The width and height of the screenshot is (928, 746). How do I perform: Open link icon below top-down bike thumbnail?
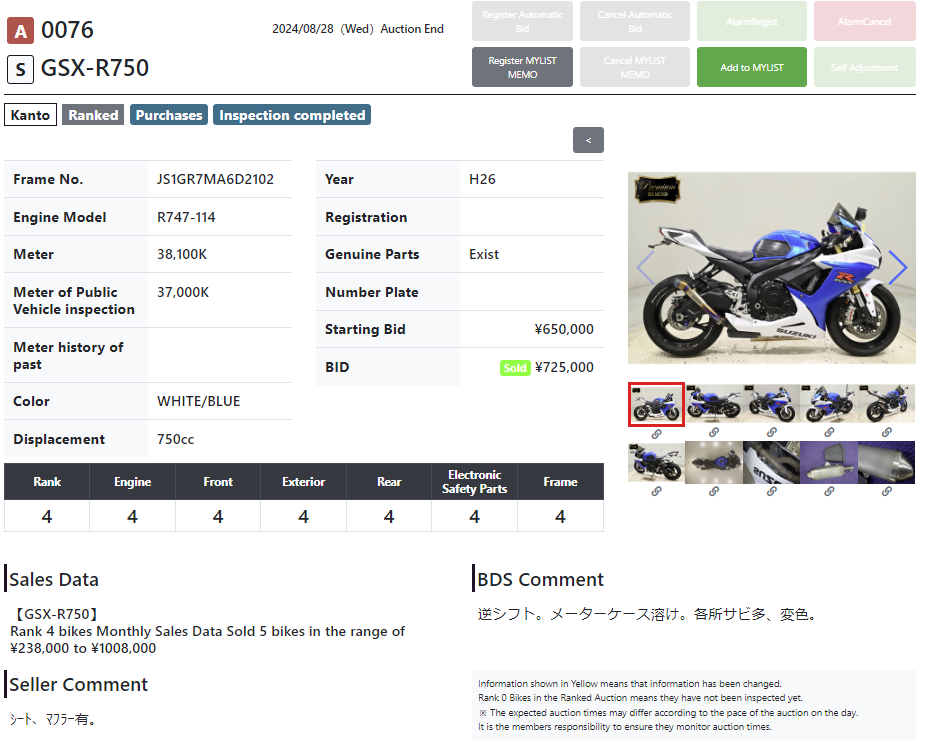[x=714, y=491]
